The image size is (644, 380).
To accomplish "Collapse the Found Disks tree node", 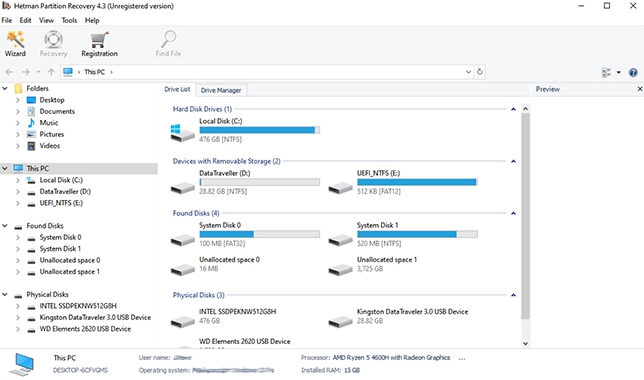I will coord(5,226).
